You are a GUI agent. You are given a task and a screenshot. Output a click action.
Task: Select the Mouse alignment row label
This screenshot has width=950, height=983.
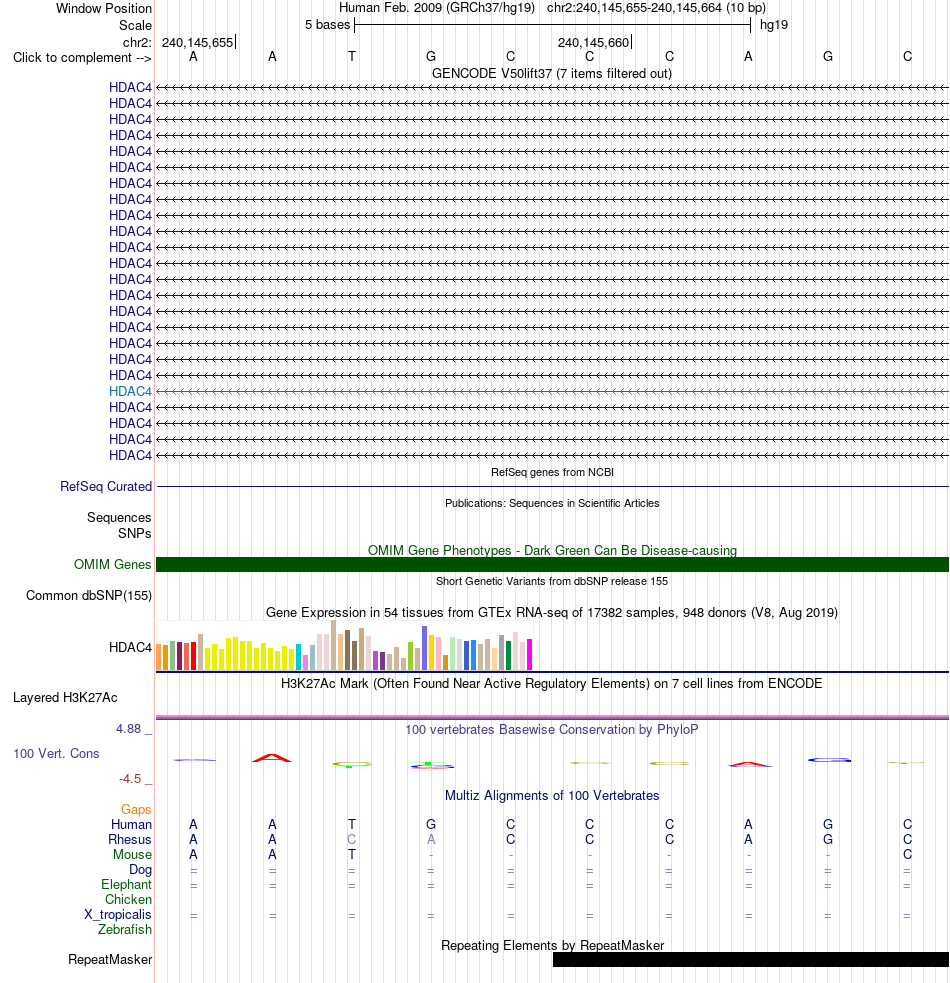[132, 854]
